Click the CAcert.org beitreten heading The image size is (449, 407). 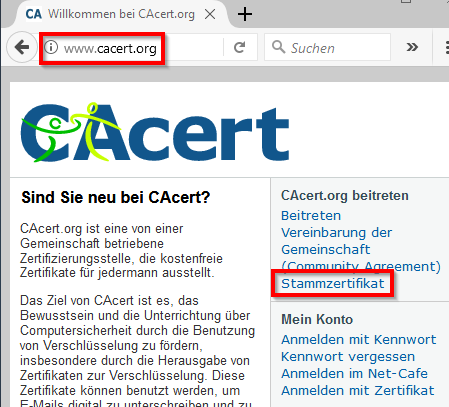tap(345, 196)
